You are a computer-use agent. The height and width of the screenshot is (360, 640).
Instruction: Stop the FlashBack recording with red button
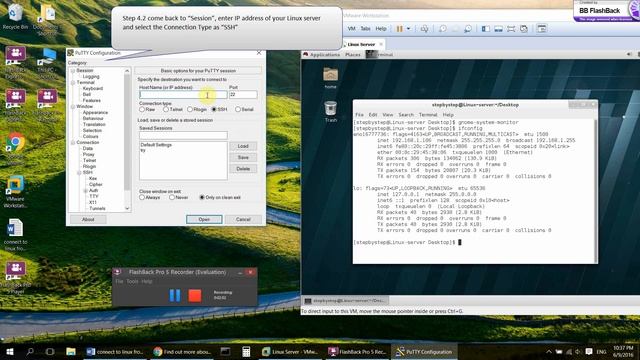coord(195,295)
